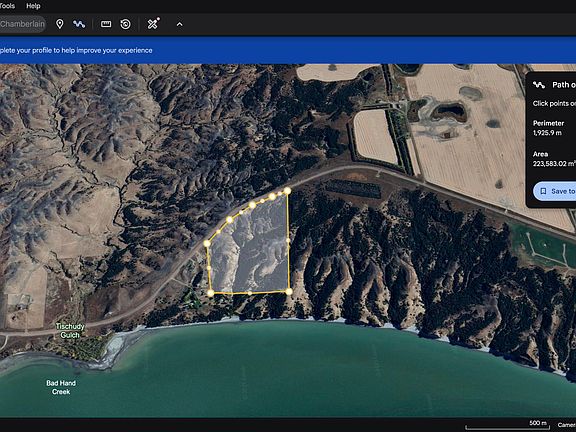Select the Tischudy Gulch map label
576x432 pixels.
[x=69, y=331]
